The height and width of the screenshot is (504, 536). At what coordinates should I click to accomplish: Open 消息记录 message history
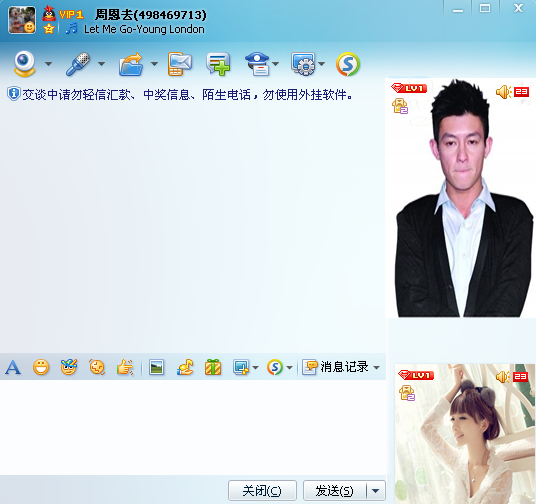pyautogui.click(x=336, y=367)
